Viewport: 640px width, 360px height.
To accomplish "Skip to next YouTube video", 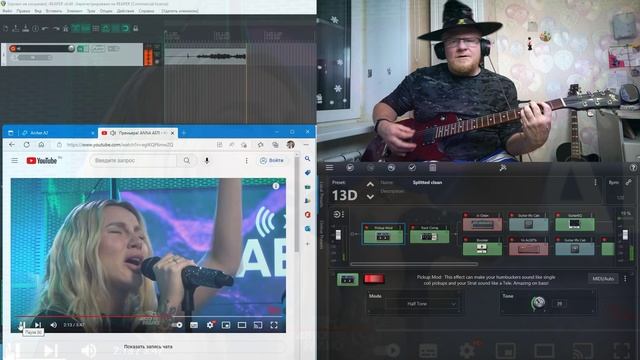I will pyautogui.click(x=38, y=325).
